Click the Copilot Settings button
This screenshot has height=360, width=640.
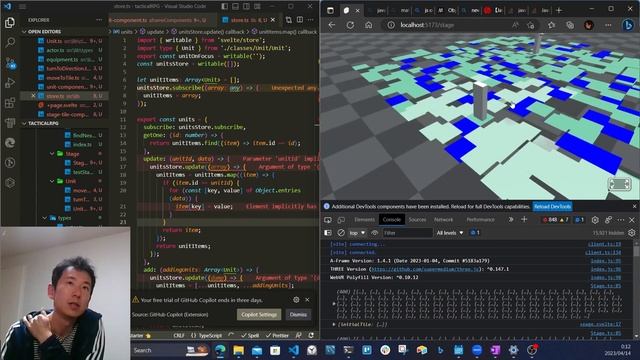click(259, 314)
